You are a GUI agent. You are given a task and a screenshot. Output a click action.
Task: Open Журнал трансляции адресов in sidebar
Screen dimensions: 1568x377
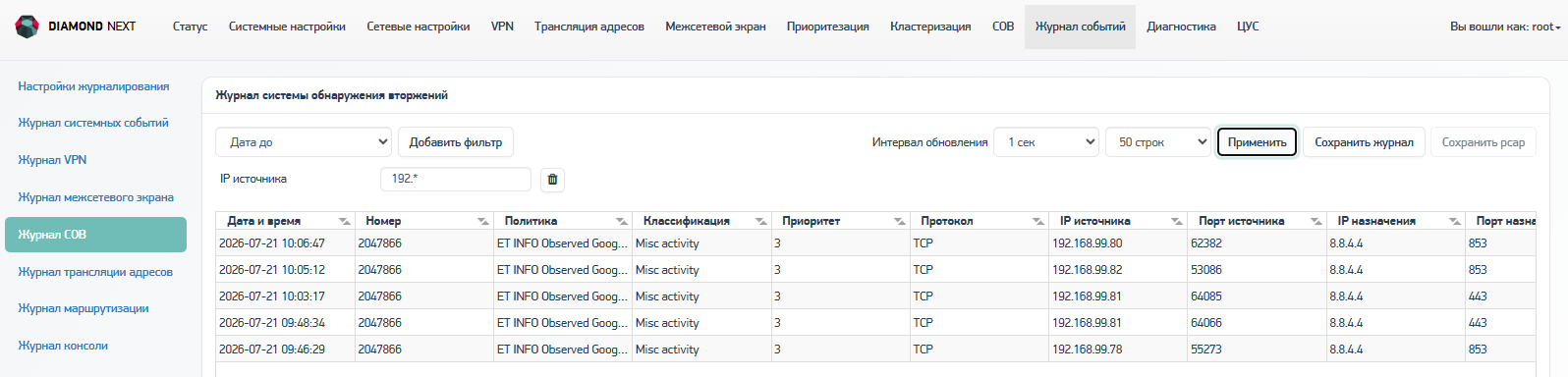click(x=95, y=272)
